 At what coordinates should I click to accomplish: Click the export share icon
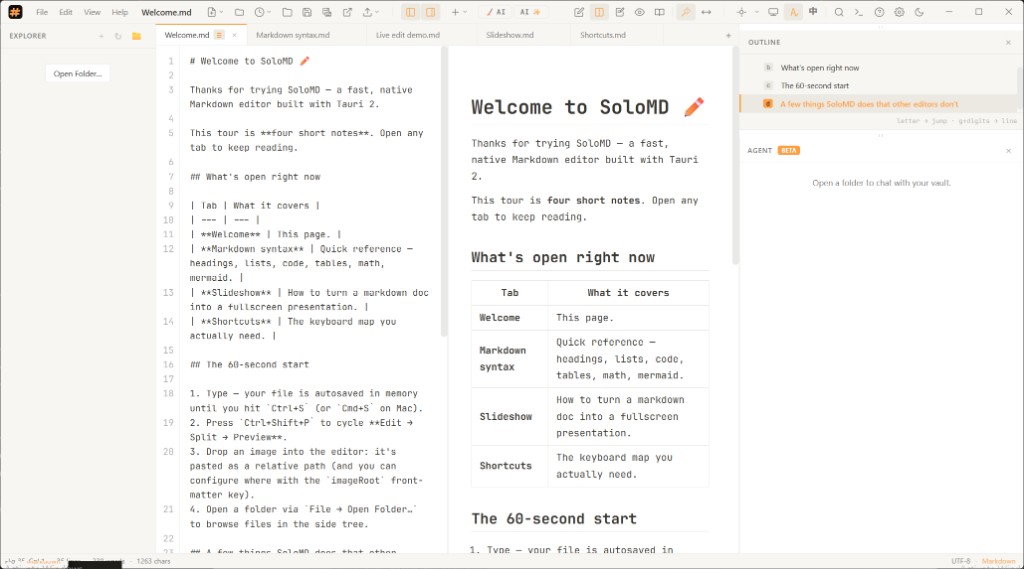pos(368,12)
